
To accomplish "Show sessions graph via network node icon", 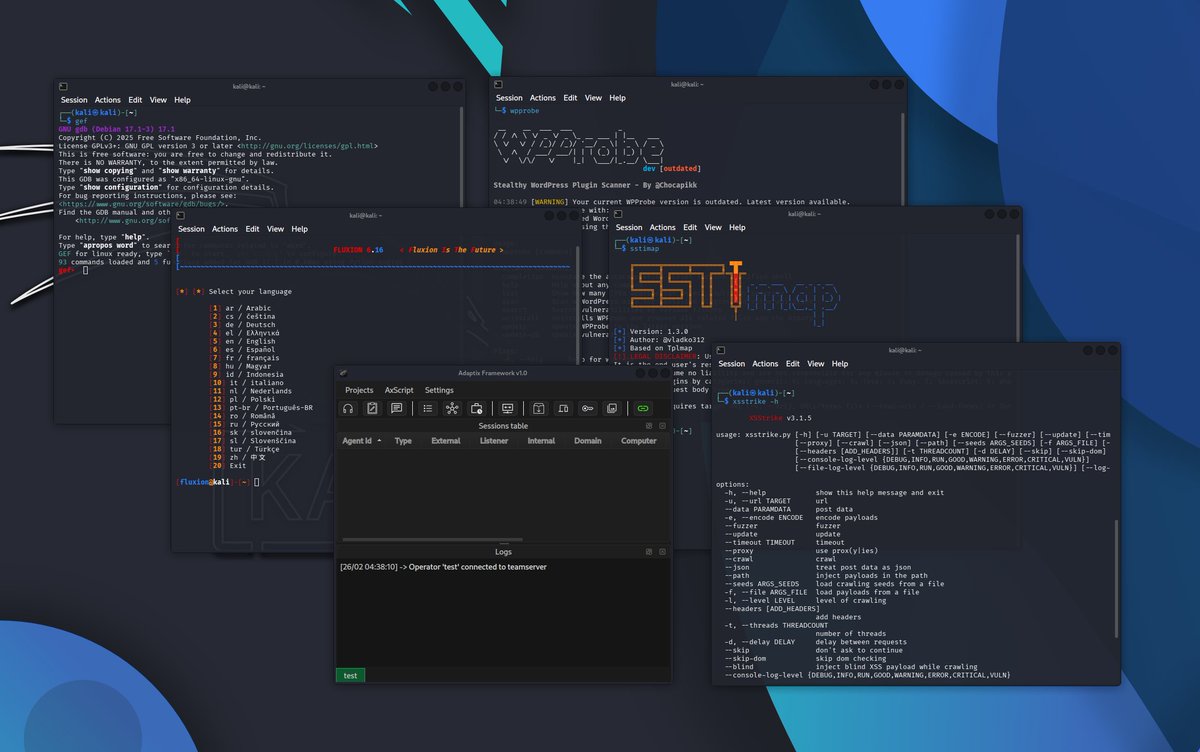I will (452, 408).
